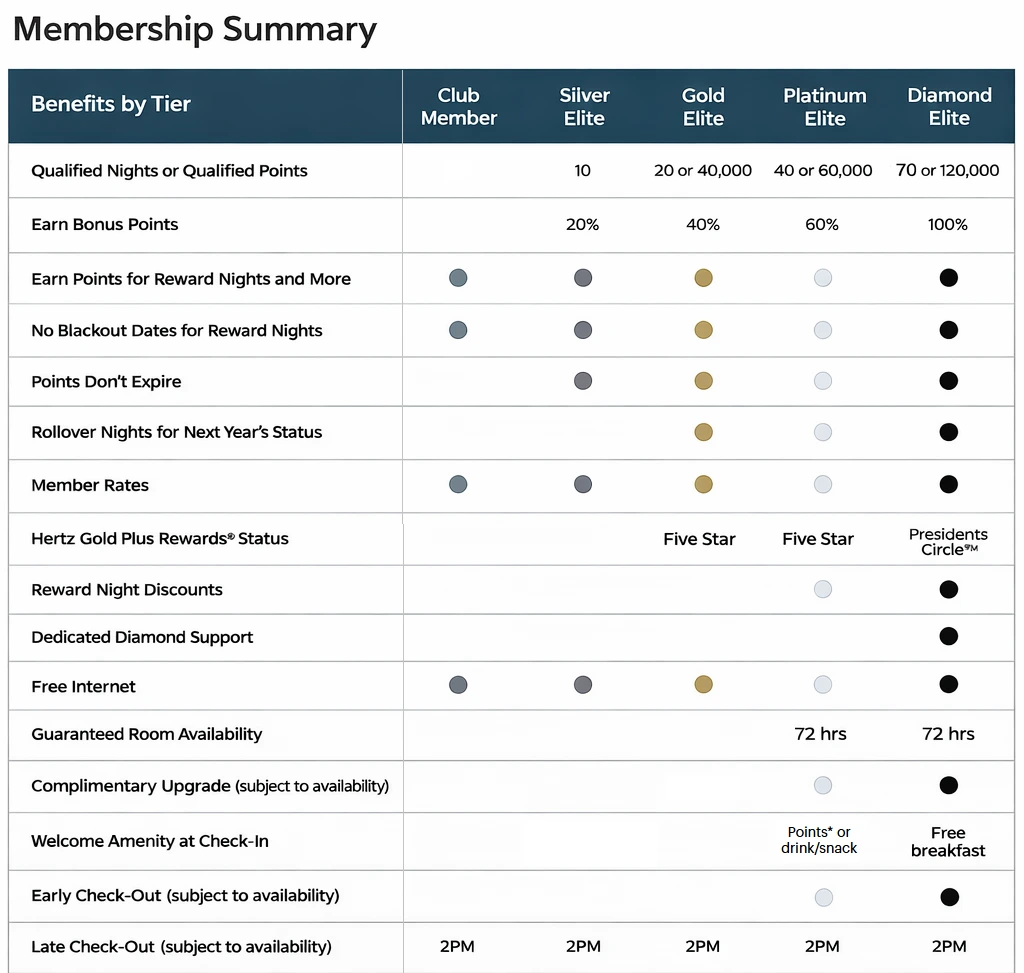Screen dimensions: 1024x973
Task: Click Silver Elite dot for Points Don't Expire
Action: 583,381
